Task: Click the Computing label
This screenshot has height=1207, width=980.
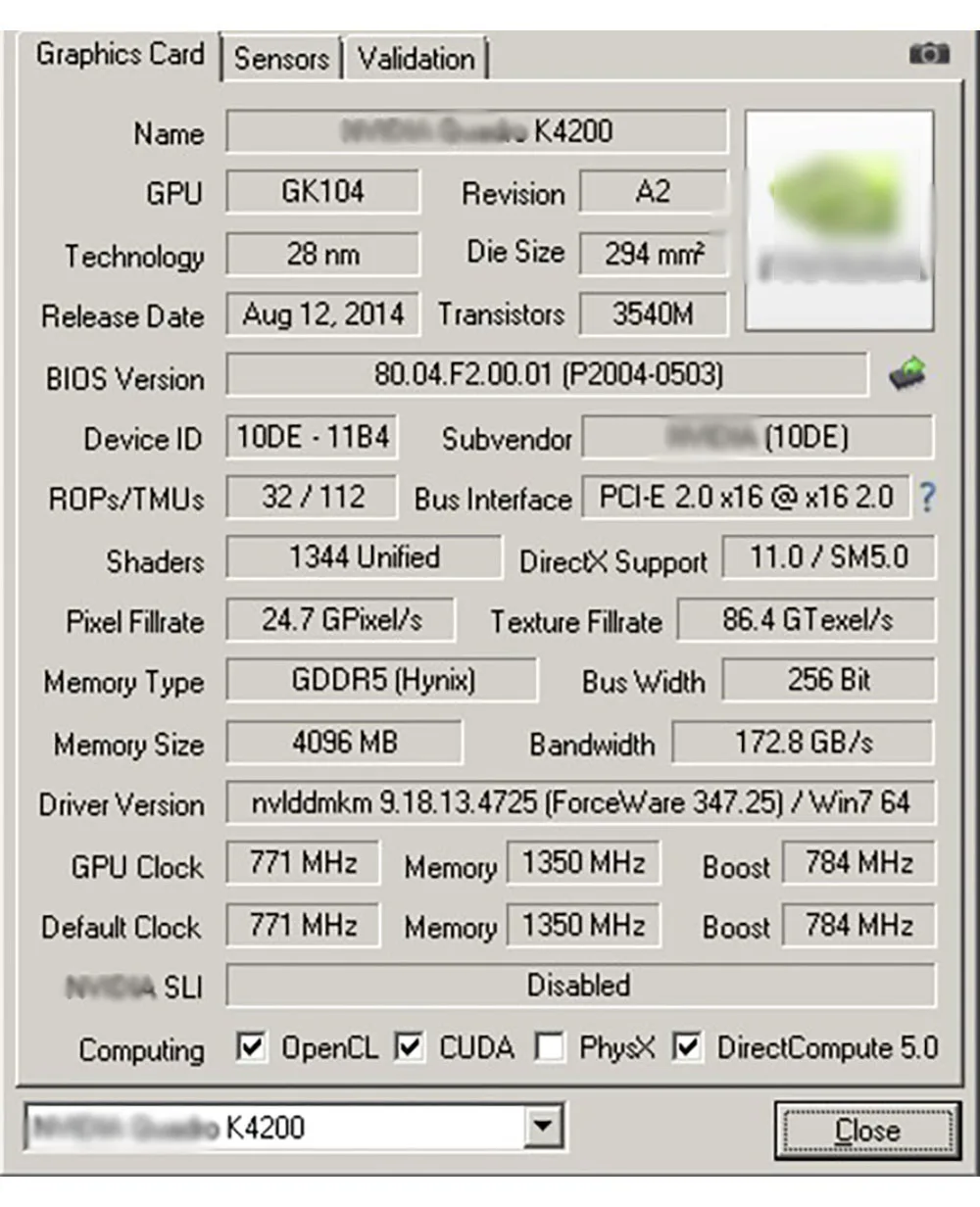Action: [142, 1050]
